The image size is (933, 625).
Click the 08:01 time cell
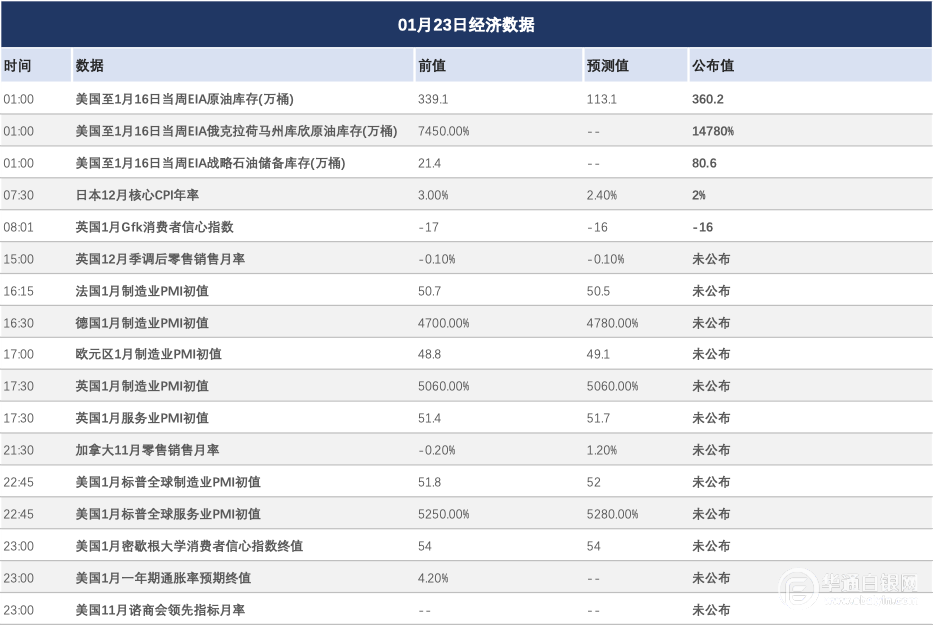[x=18, y=227]
